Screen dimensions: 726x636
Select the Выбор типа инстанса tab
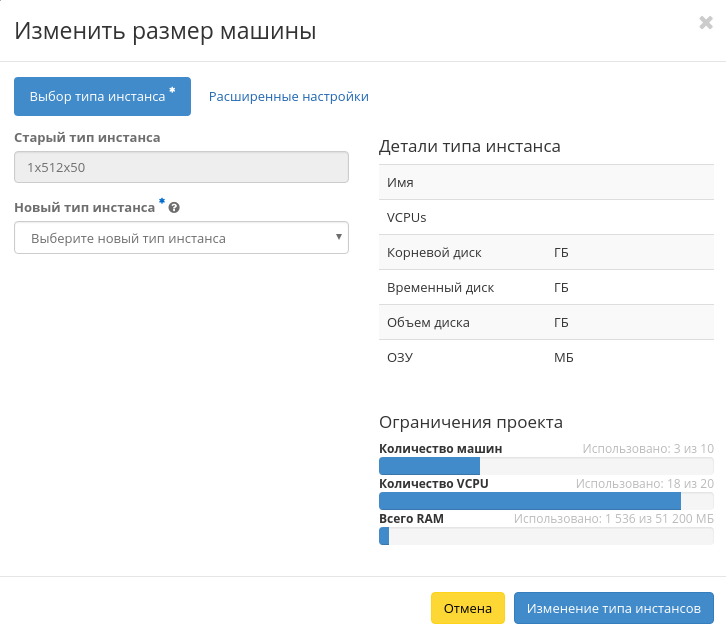[x=102, y=97]
